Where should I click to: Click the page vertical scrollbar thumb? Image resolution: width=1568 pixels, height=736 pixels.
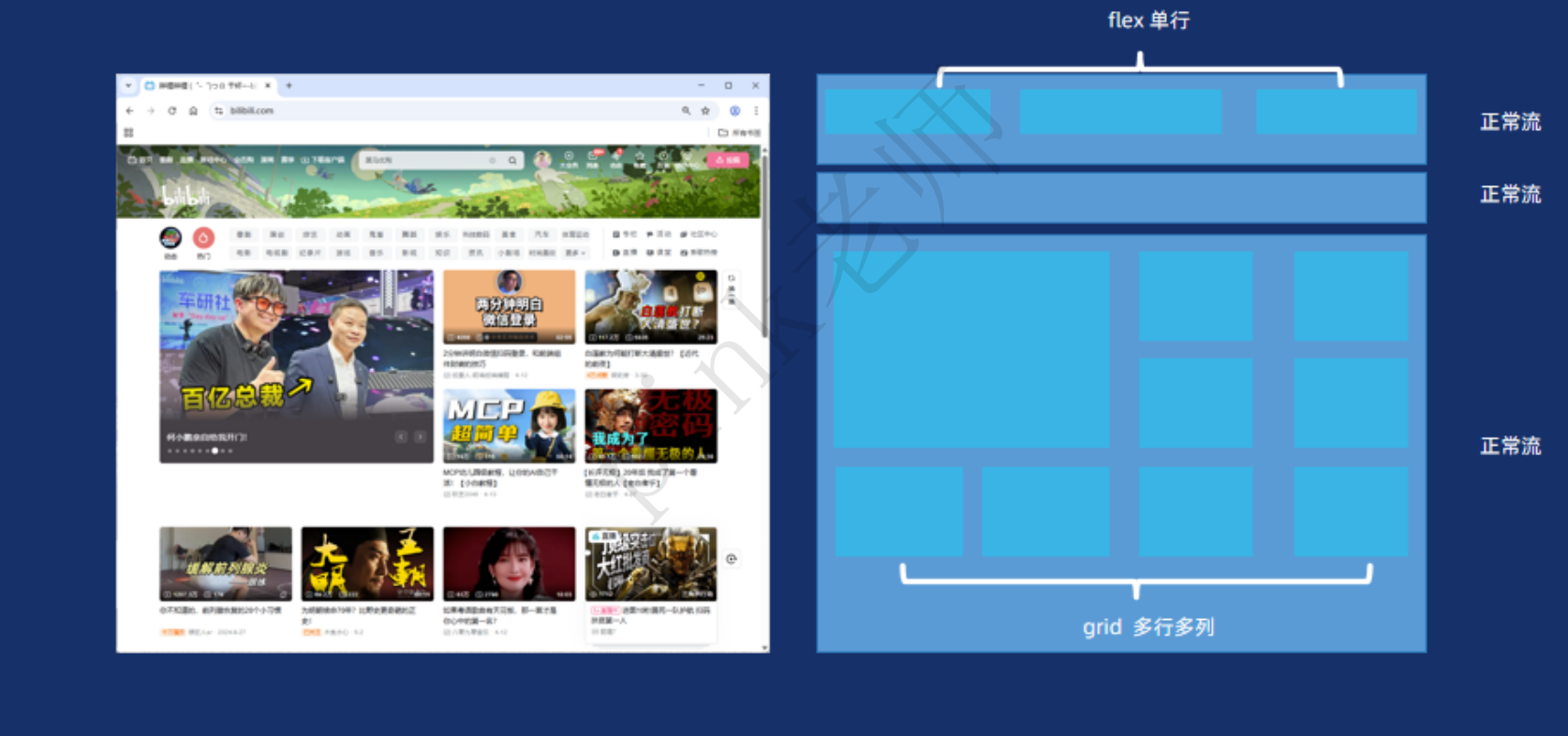coord(764,246)
